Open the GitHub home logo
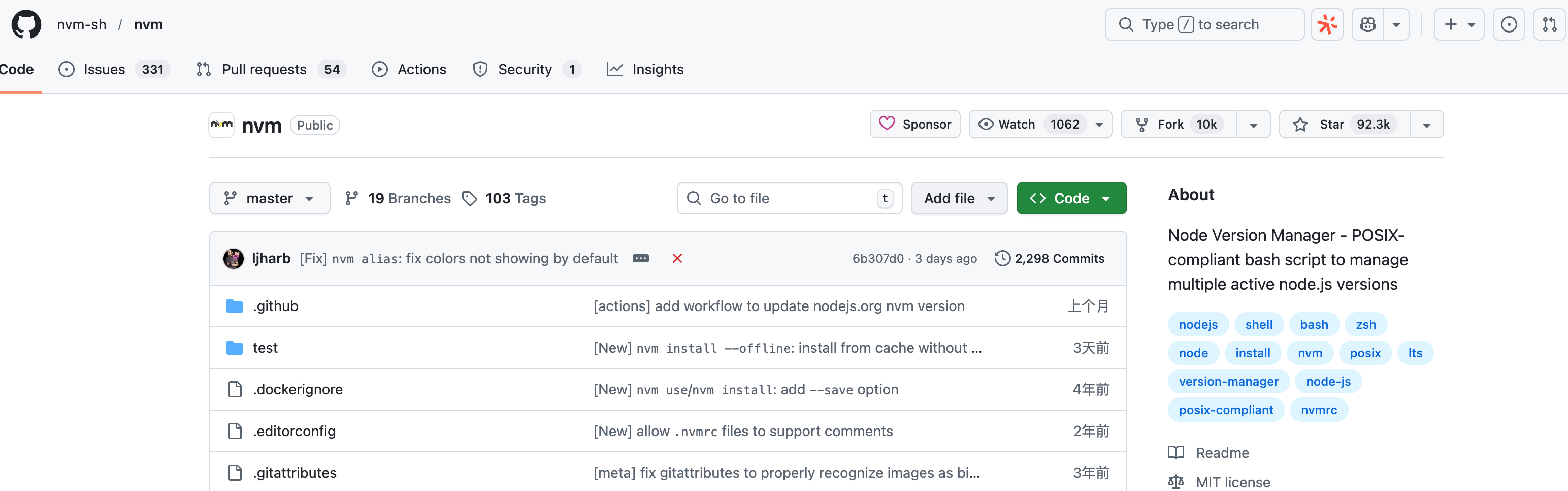1568x491 pixels. pyautogui.click(x=26, y=24)
